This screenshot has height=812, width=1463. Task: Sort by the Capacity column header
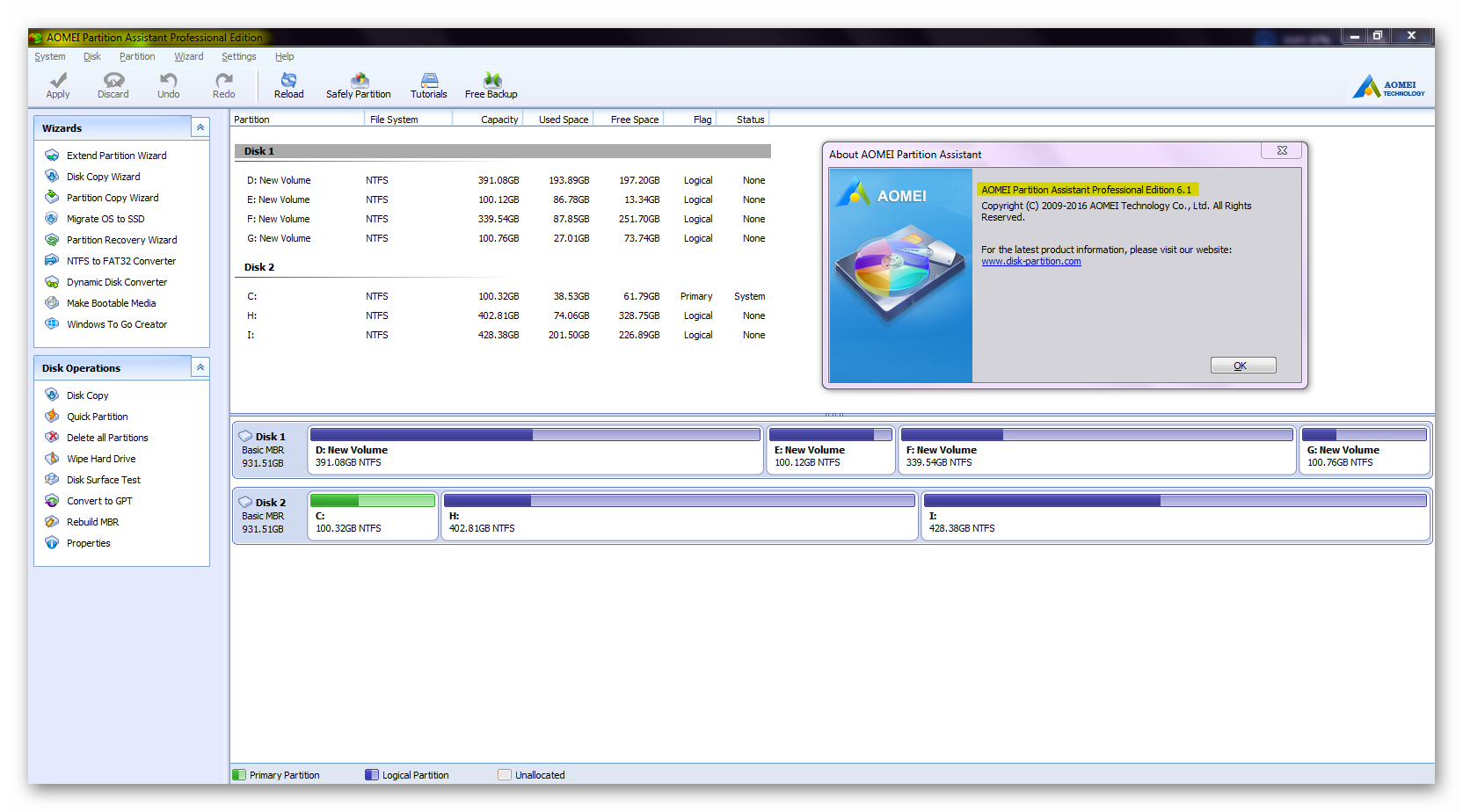coord(488,120)
